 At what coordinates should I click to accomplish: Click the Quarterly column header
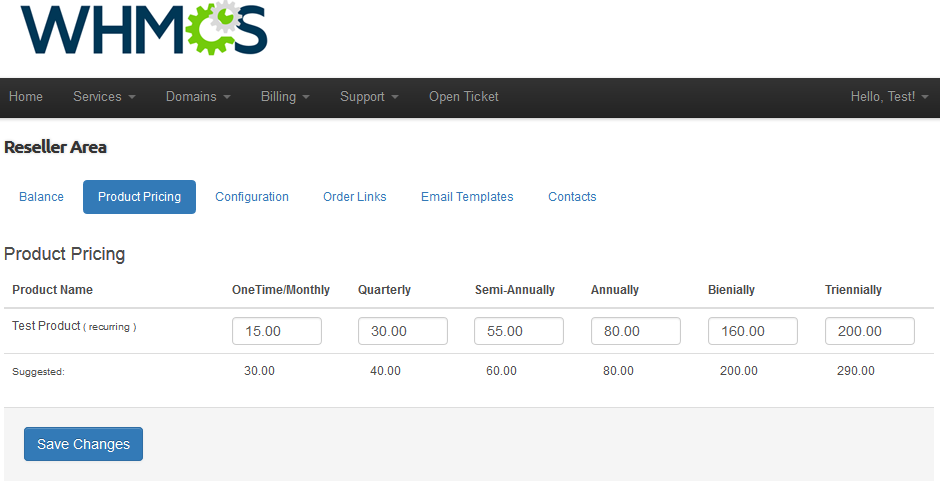click(x=384, y=290)
